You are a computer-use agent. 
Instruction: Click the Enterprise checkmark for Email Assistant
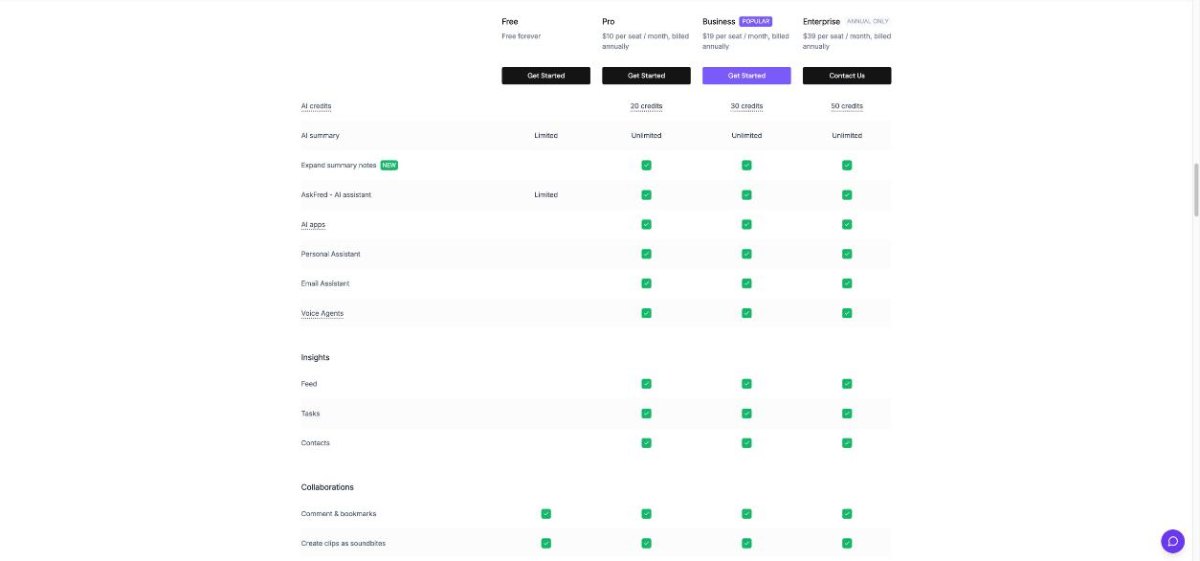coord(846,283)
